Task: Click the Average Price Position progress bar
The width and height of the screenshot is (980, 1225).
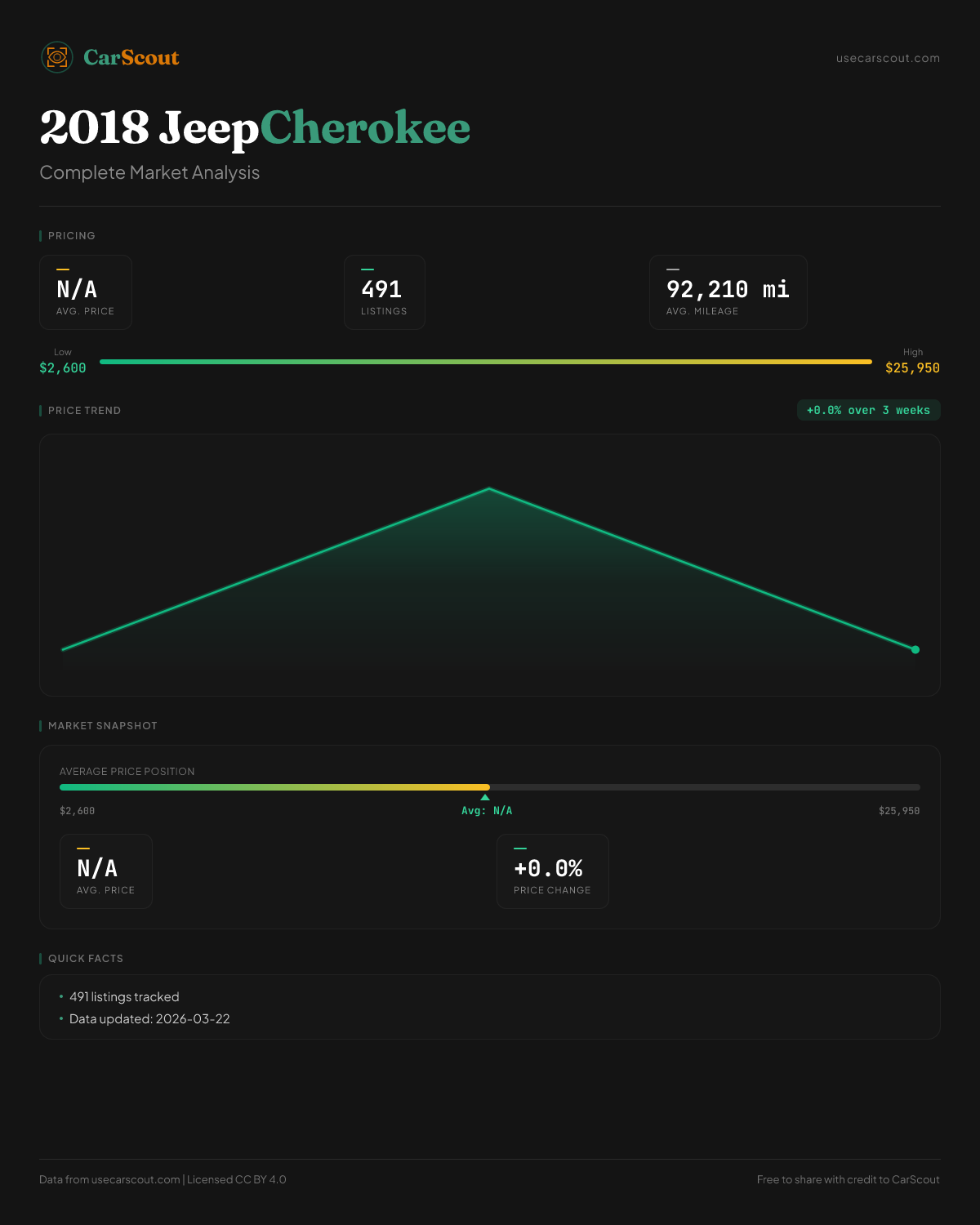Action: click(490, 787)
